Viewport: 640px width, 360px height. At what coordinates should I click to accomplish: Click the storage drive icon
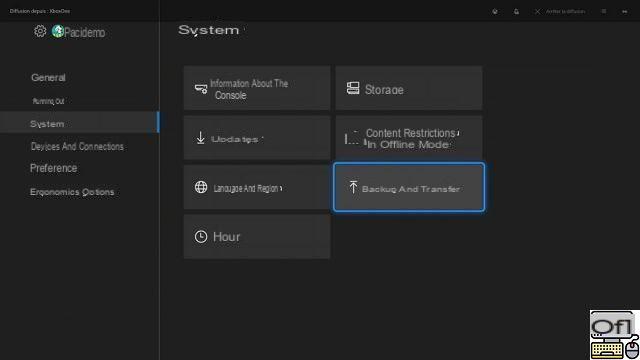[353, 88]
